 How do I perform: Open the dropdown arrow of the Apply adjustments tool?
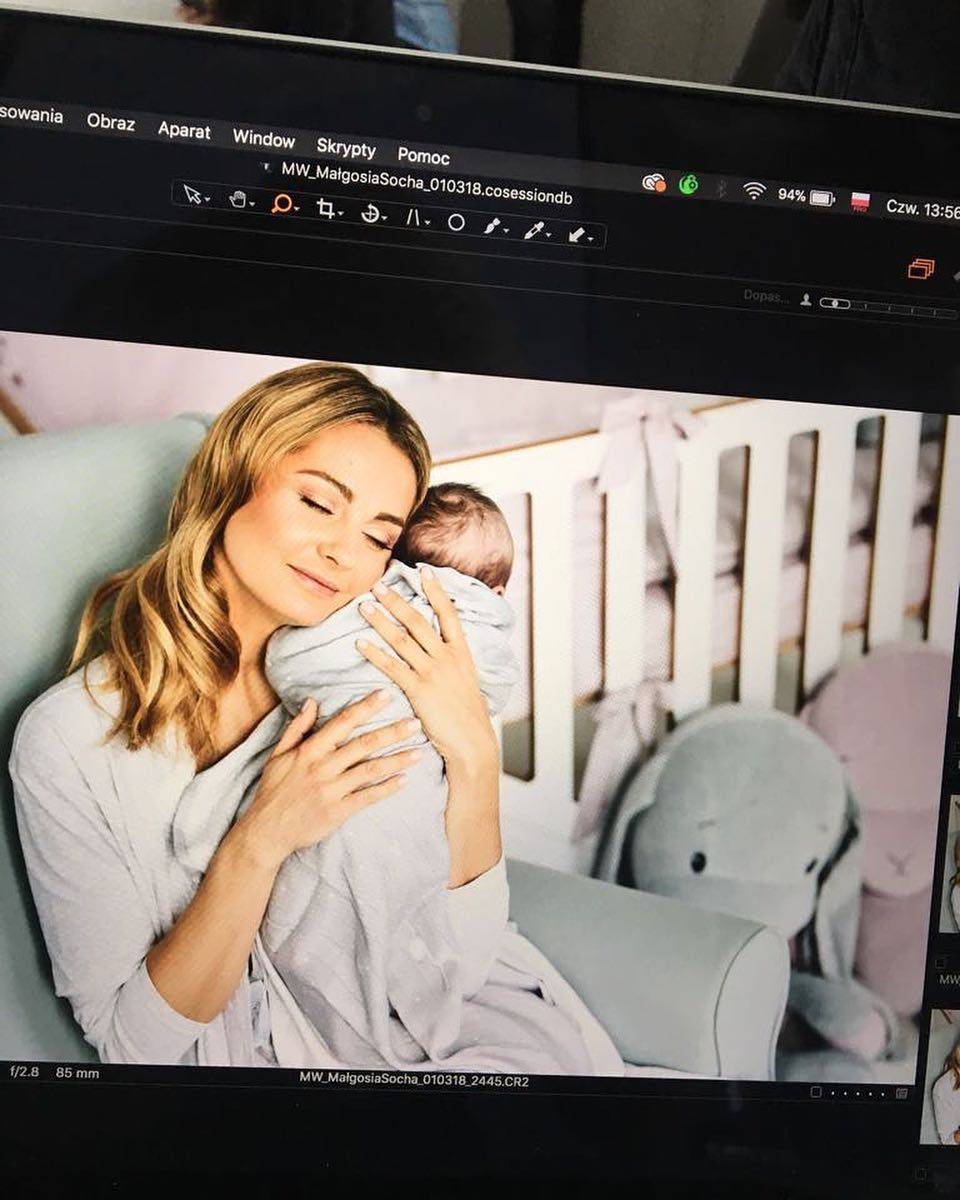tap(591, 240)
